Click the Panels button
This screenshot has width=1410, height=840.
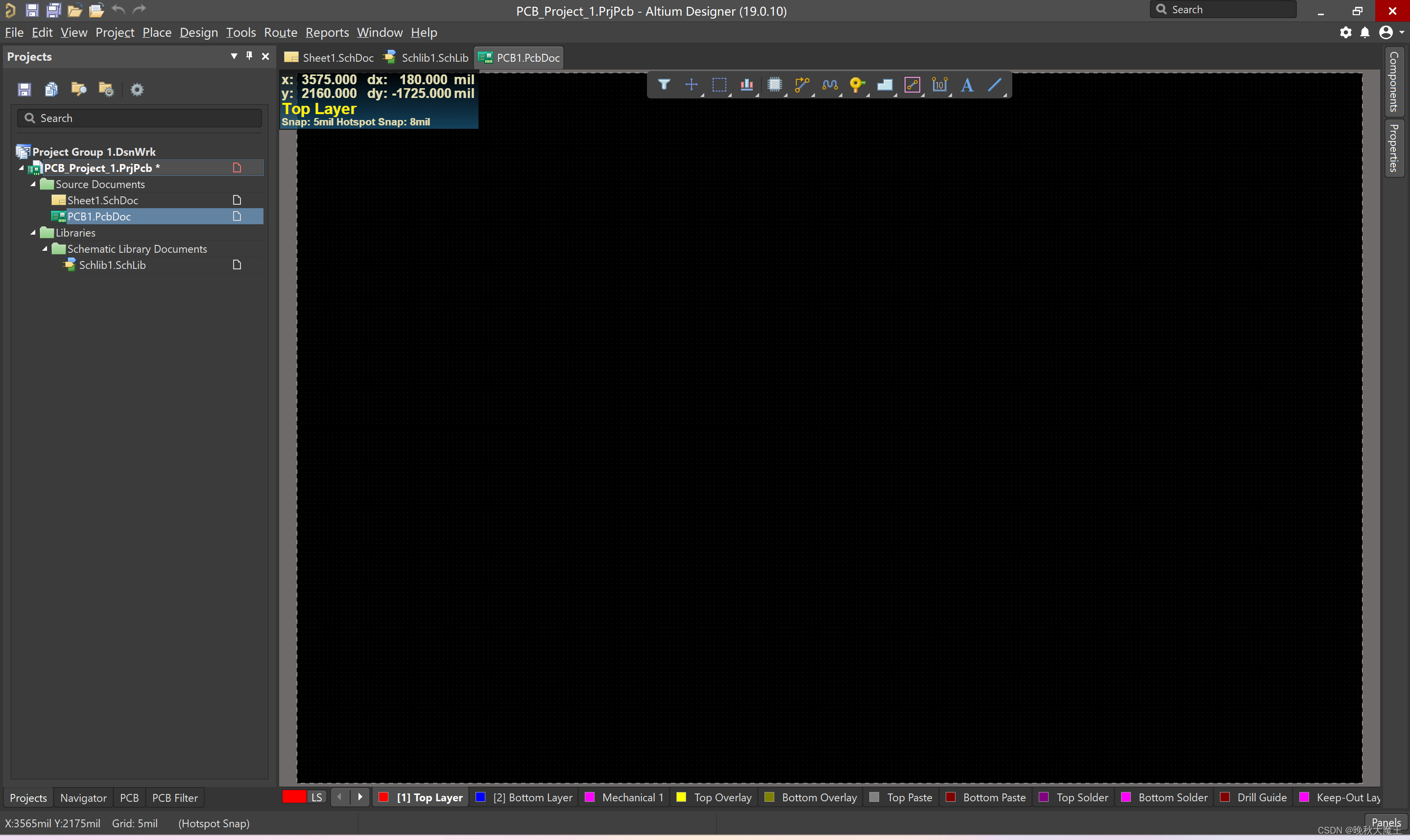pyautogui.click(x=1386, y=822)
